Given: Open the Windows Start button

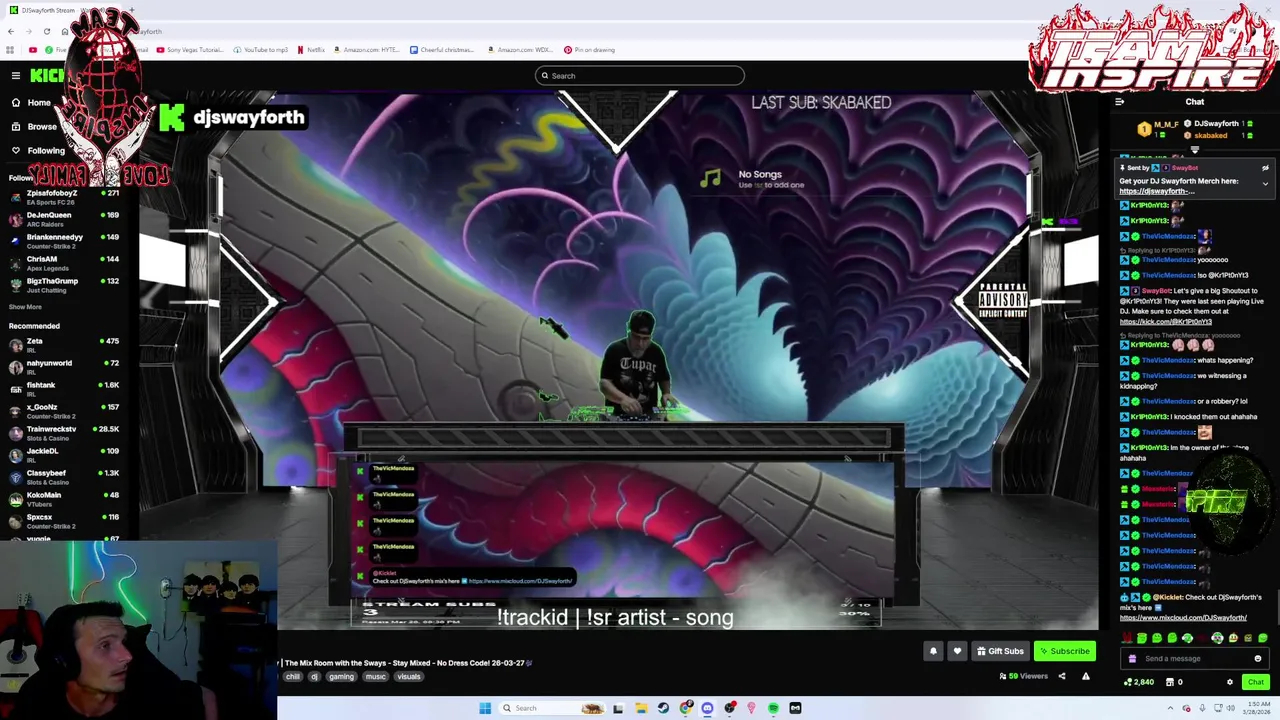Looking at the screenshot, I should (485, 708).
